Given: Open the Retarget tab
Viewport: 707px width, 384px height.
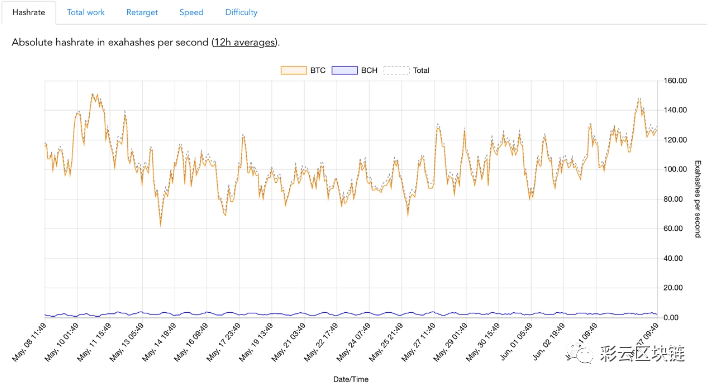Looking at the screenshot, I should [x=142, y=13].
